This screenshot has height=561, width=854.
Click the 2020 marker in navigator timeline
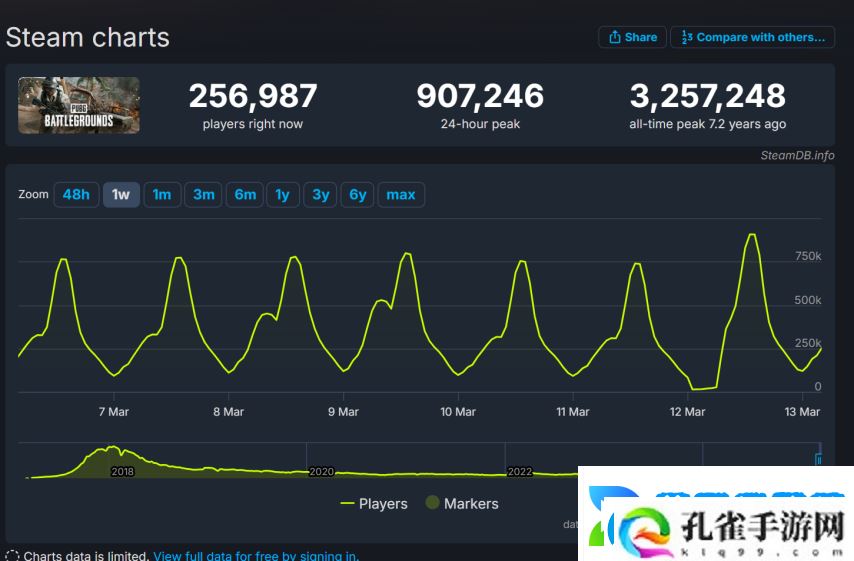tap(321, 472)
